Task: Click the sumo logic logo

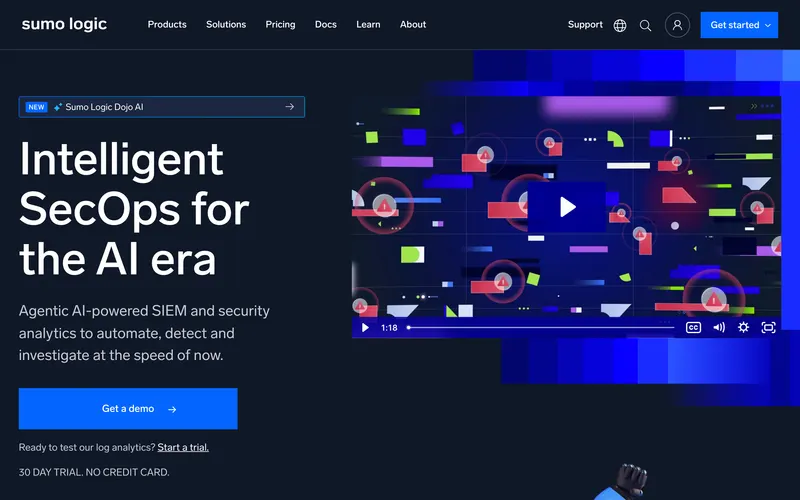Action: point(64,24)
